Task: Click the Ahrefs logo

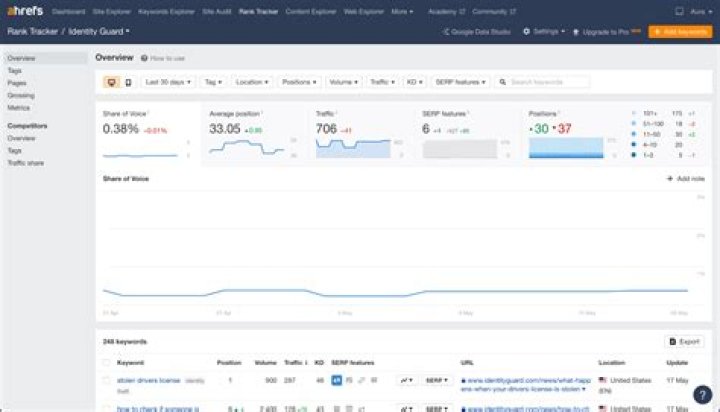Action: coord(24,12)
